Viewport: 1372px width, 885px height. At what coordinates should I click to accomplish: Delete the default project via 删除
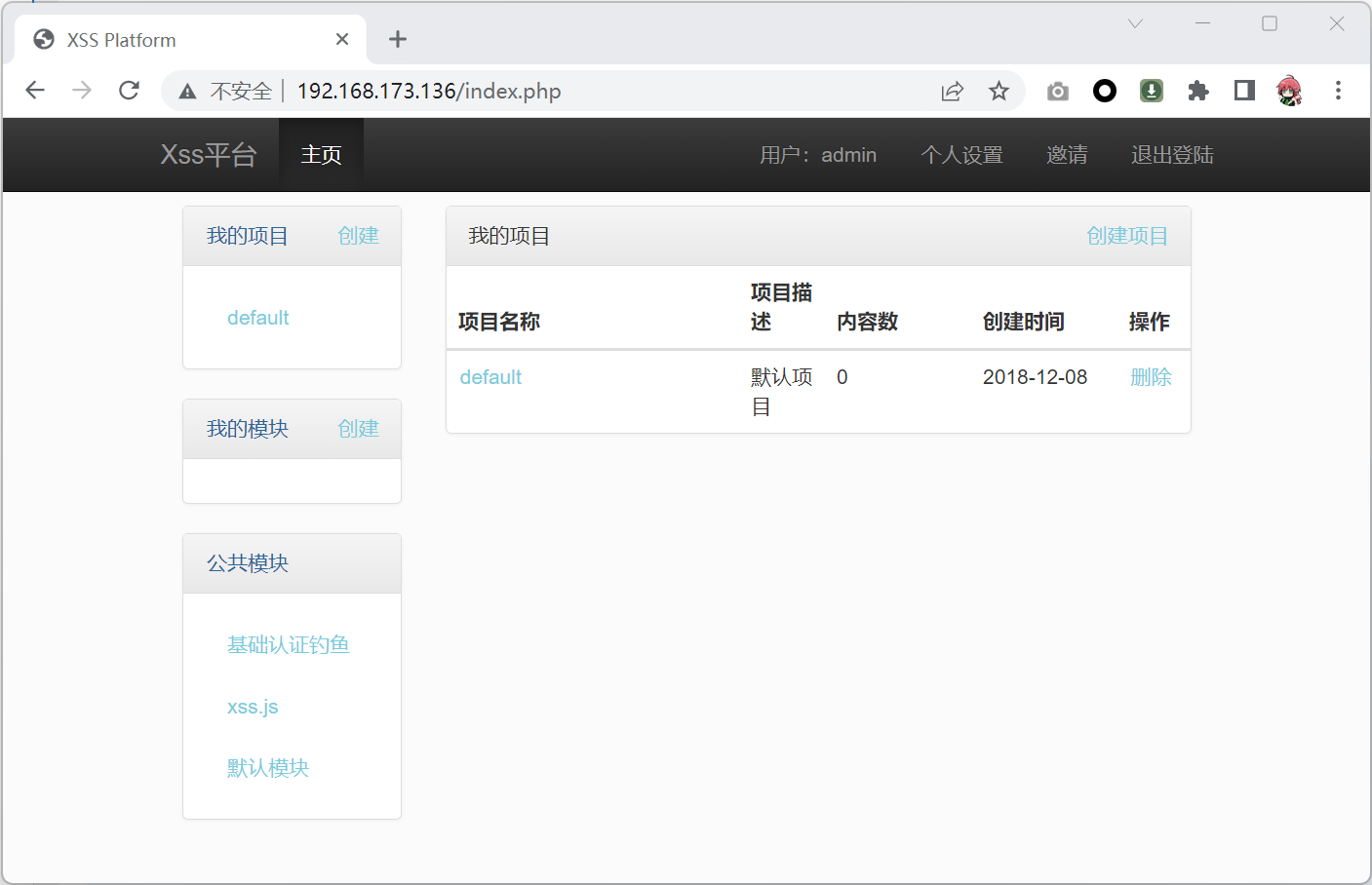coord(1151,377)
